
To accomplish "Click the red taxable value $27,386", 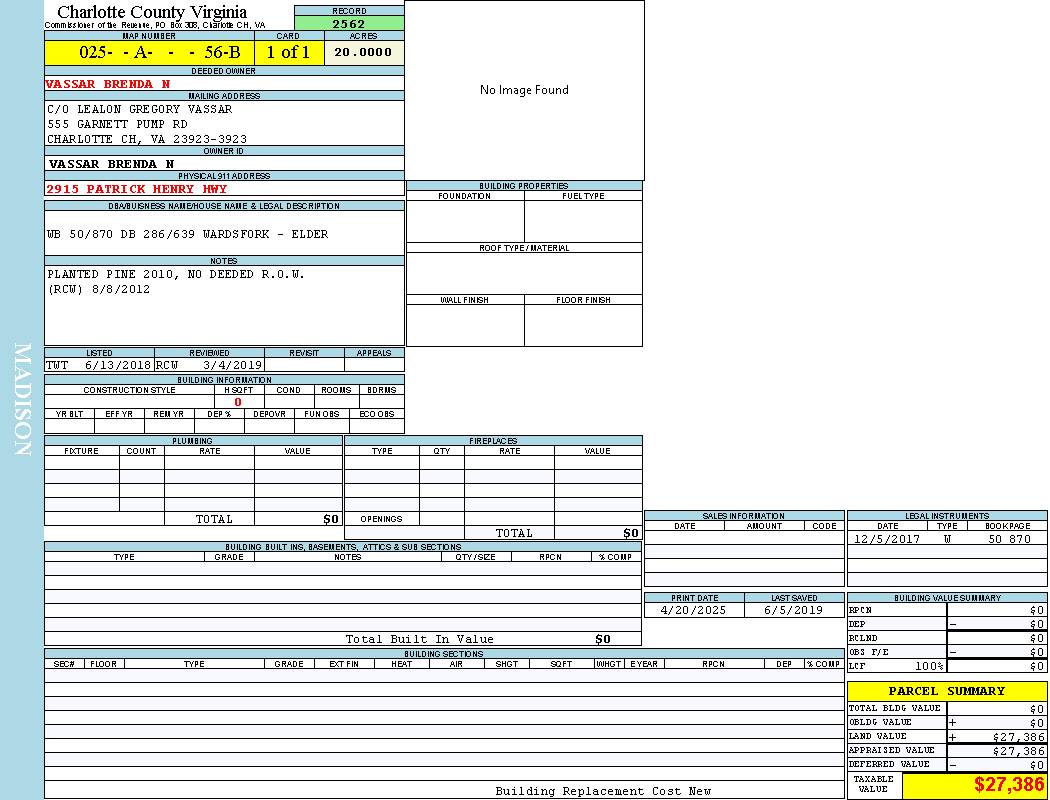I will [x=1009, y=785].
